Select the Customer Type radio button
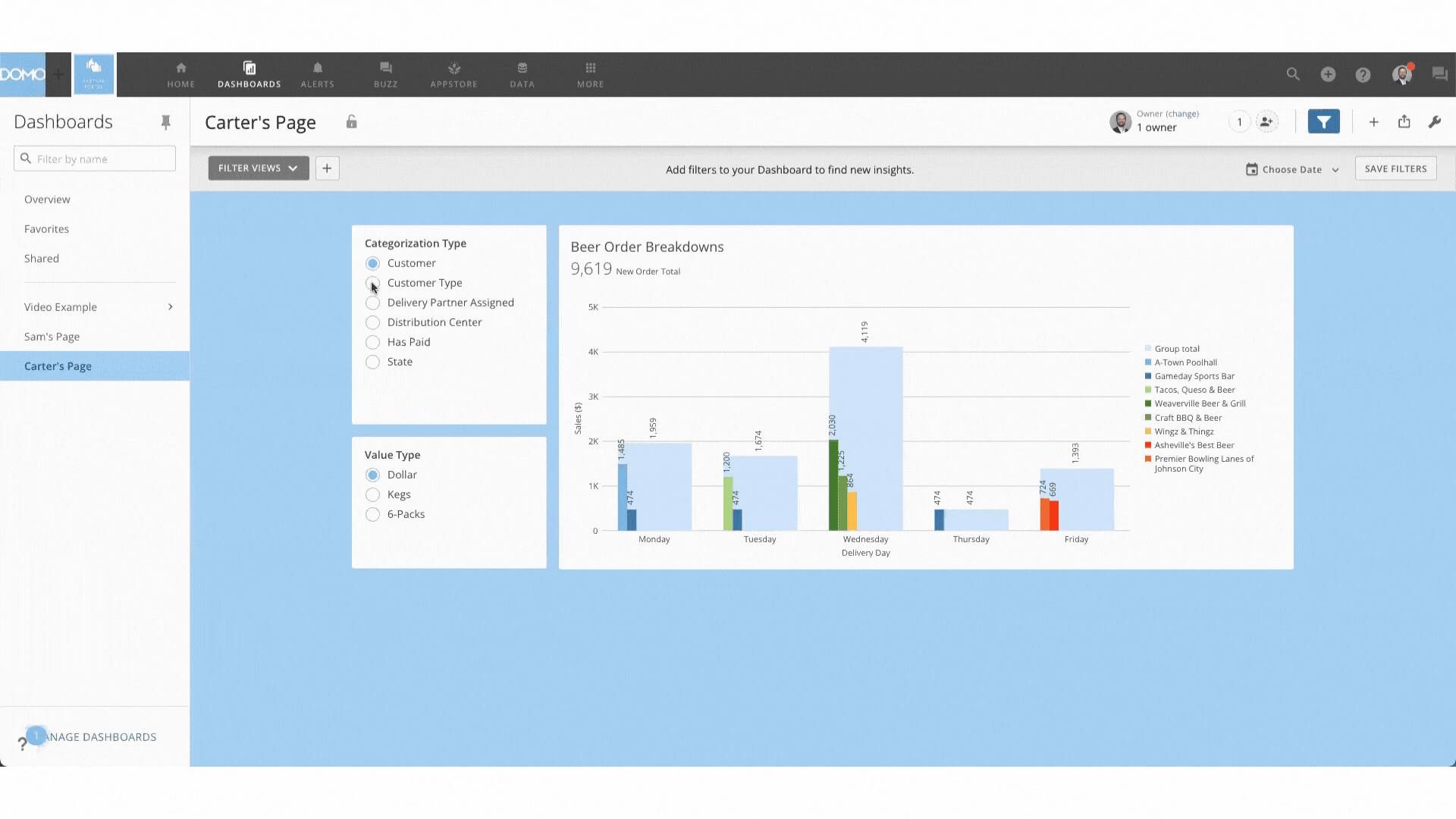Screen dimensions: 1456x819 372,283
